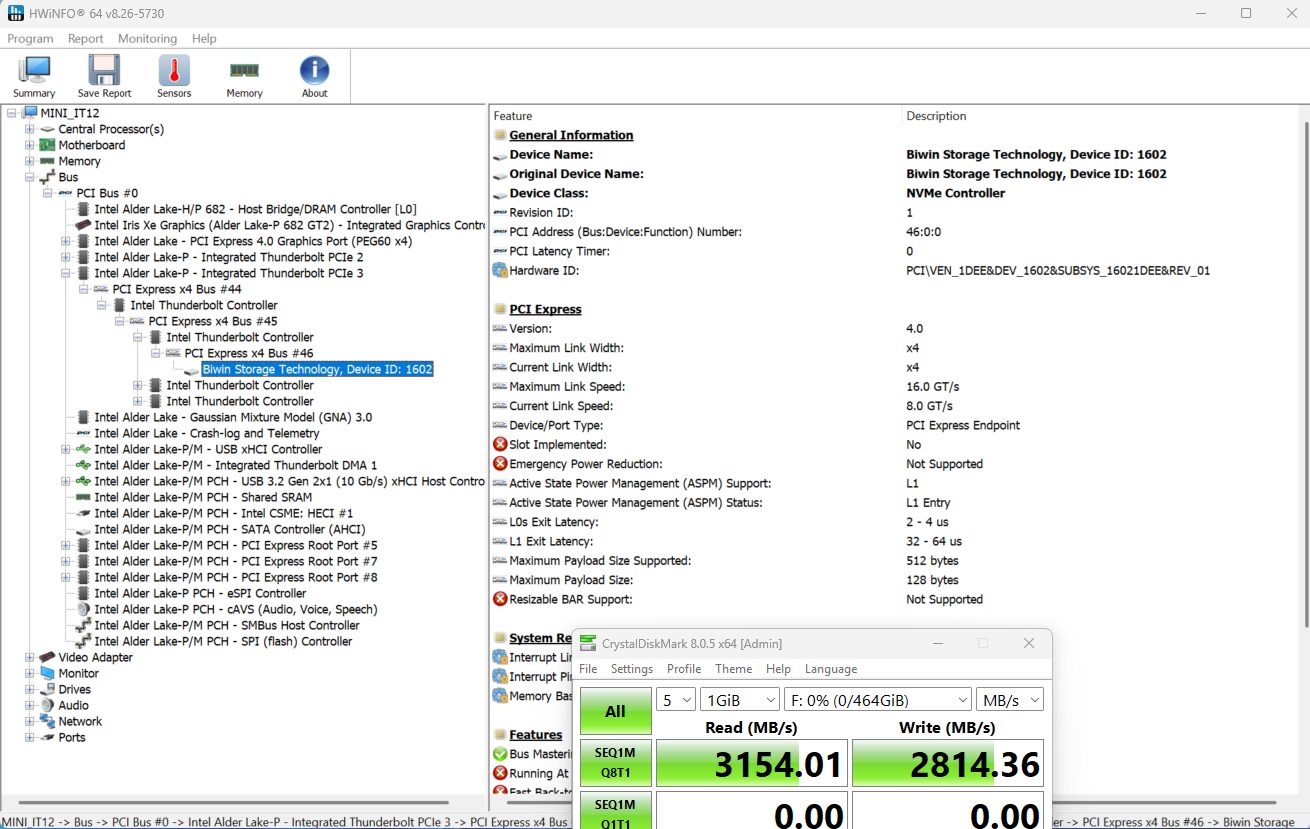This screenshot has width=1310, height=829.
Task: Click the Description column header
Action: (936, 116)
